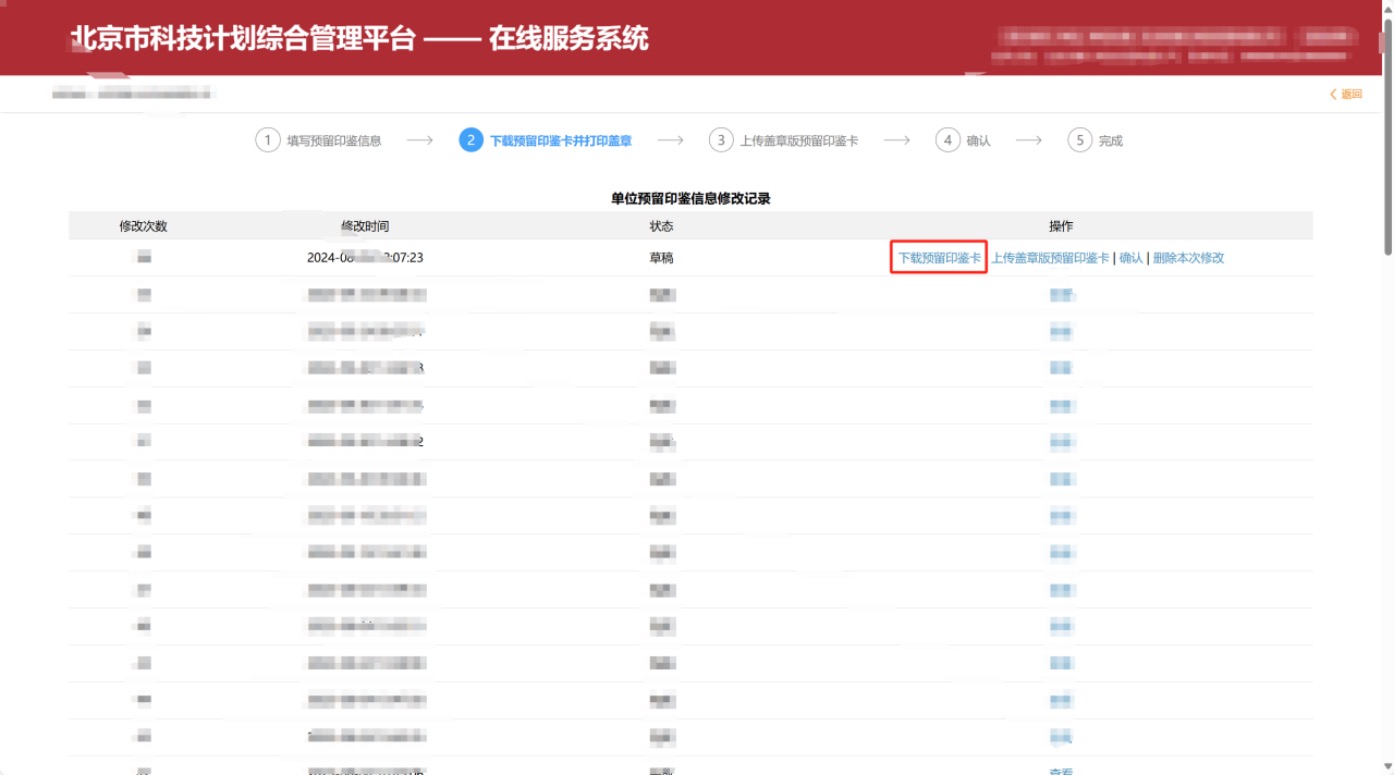1394x776 pixels.
Task: Select the 完成 step label
Action: pyautogui.click(x=1110, y=141)
